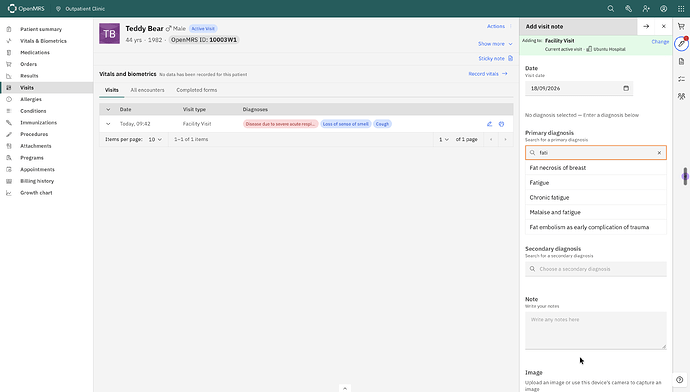690x392 pixels.
Task: Click the Note text area
Action: click(x=596, y=330)
